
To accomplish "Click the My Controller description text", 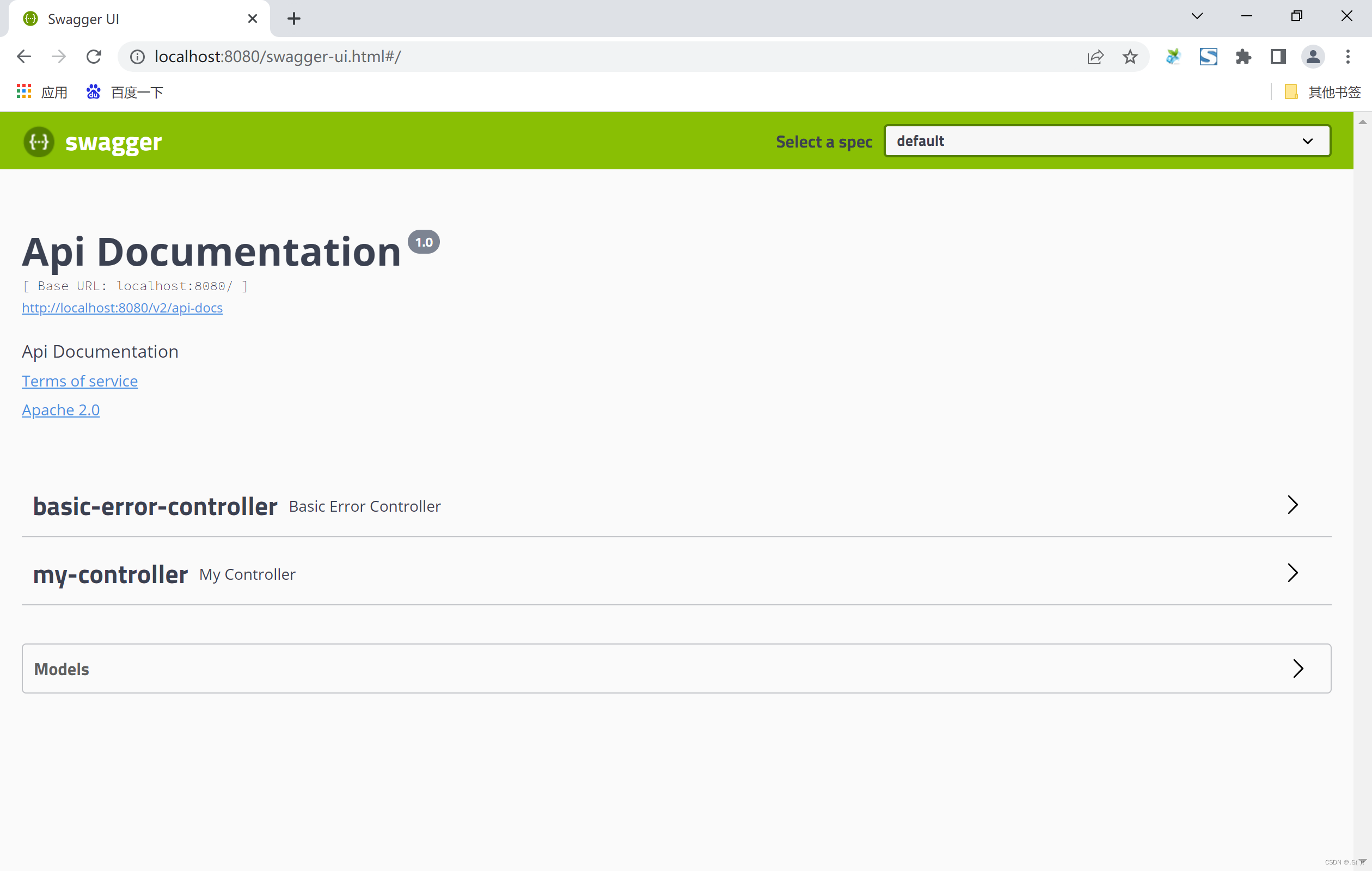I will point(247,574).
